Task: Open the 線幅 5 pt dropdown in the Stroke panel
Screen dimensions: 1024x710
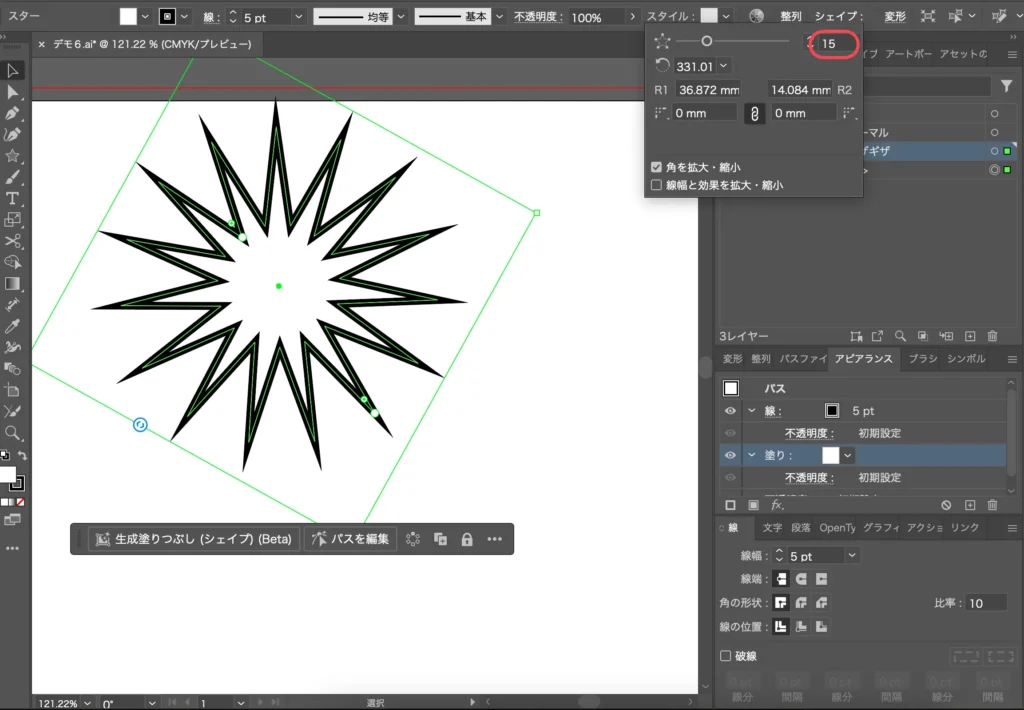Action: [851, 556]
